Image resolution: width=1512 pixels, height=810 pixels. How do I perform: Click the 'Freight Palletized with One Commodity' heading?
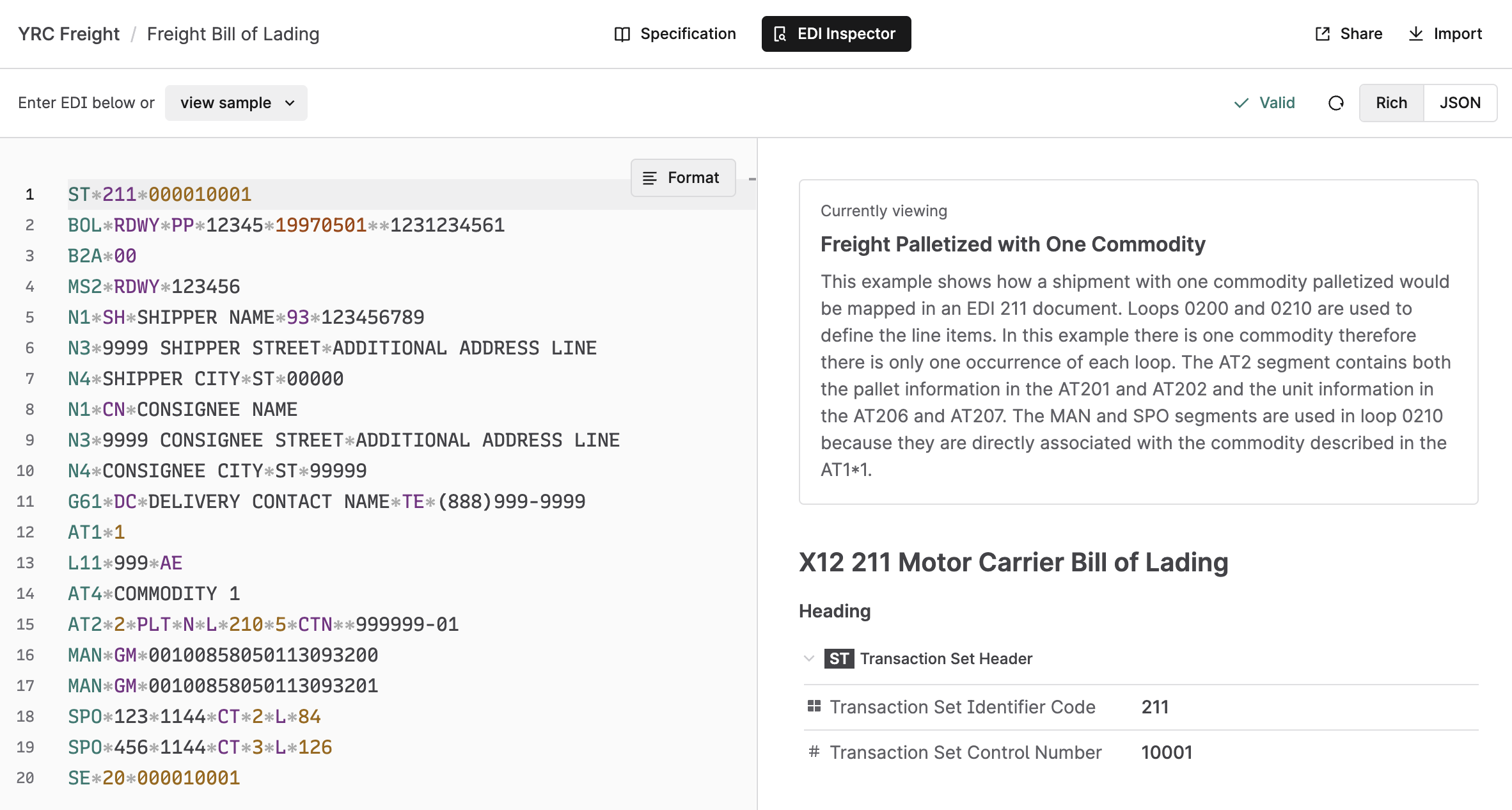1013,244
